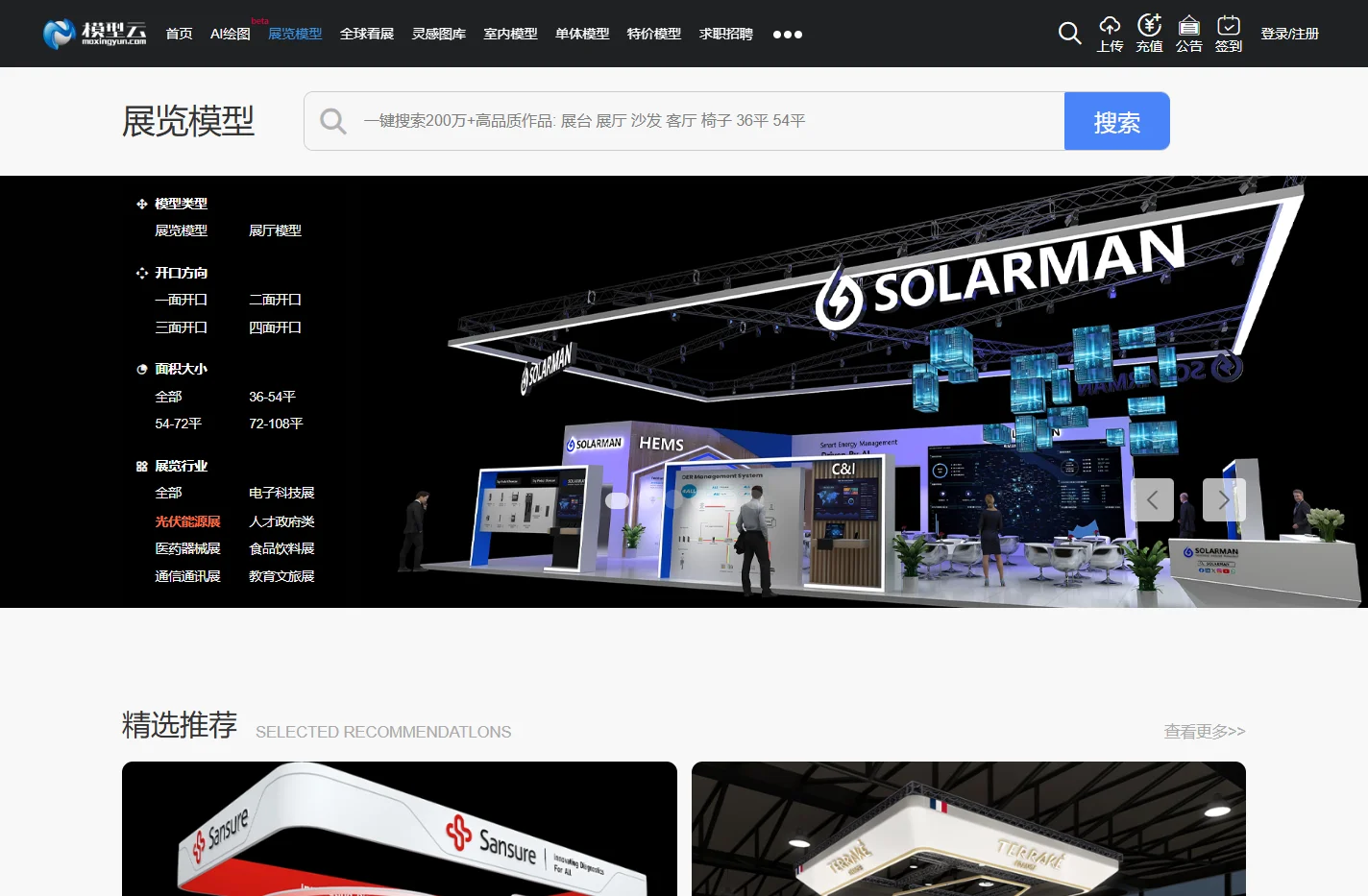Open 灵感图库 navigation item
This screenshot has width=1368, height=896.
tap(439, 34)
